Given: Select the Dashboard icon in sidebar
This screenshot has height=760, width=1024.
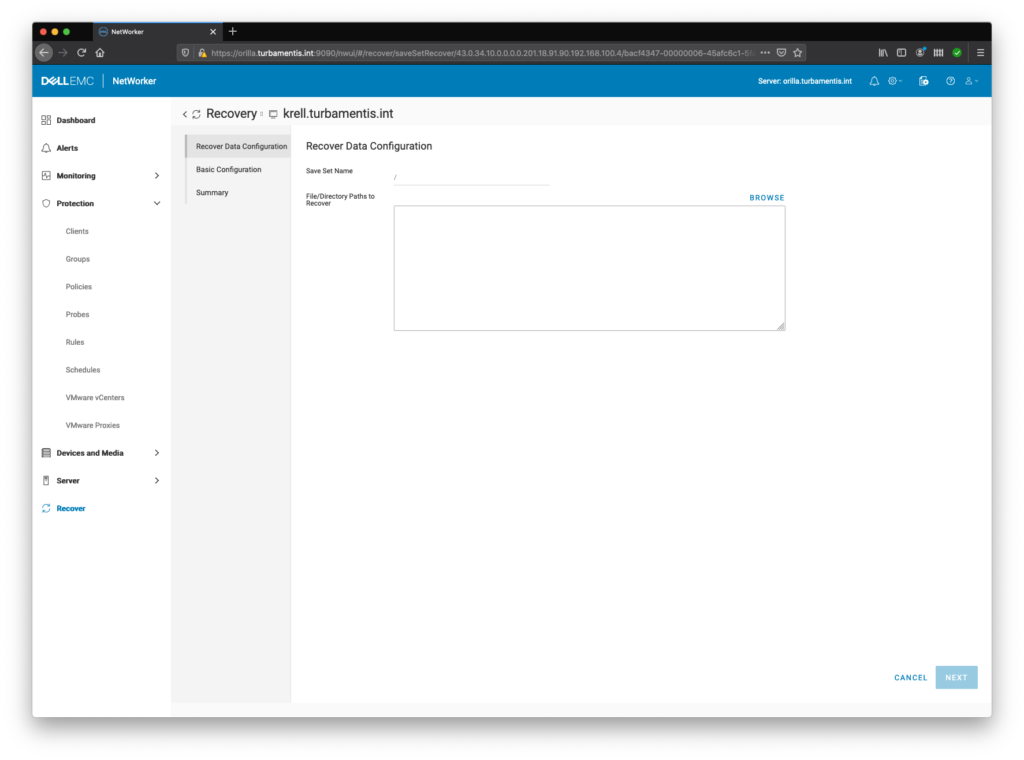Looking at the screenshot, I should pyautogui.click(x=46, y=119).
